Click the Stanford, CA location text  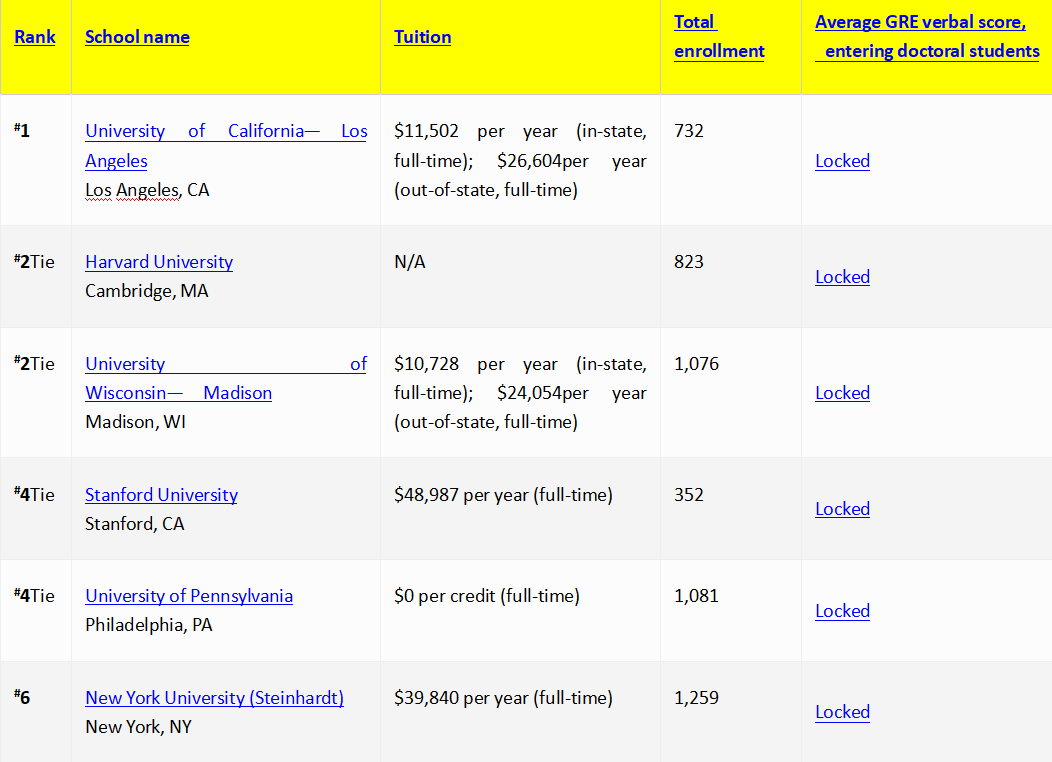[x=134, y=524]
